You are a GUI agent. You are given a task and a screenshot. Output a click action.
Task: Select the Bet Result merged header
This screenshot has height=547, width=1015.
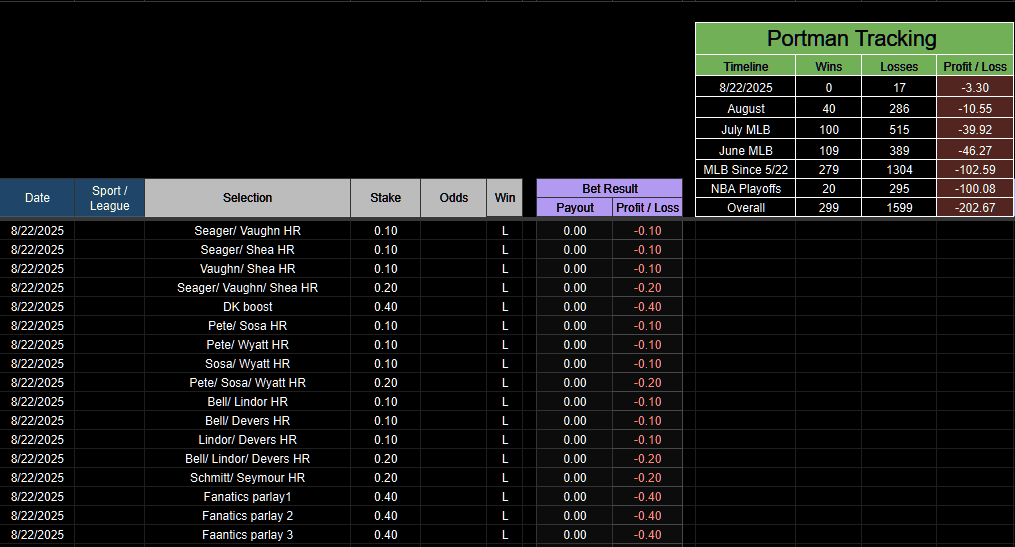pyautogui.click(x=609, y=188)
